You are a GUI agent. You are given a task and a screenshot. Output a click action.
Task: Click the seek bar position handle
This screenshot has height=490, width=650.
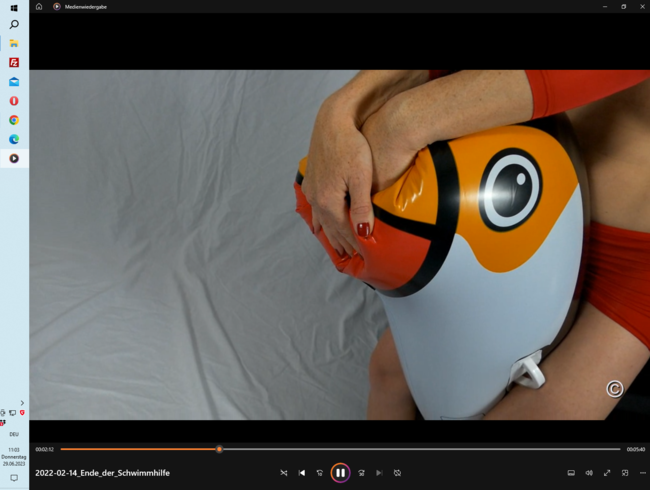point(219,449)
